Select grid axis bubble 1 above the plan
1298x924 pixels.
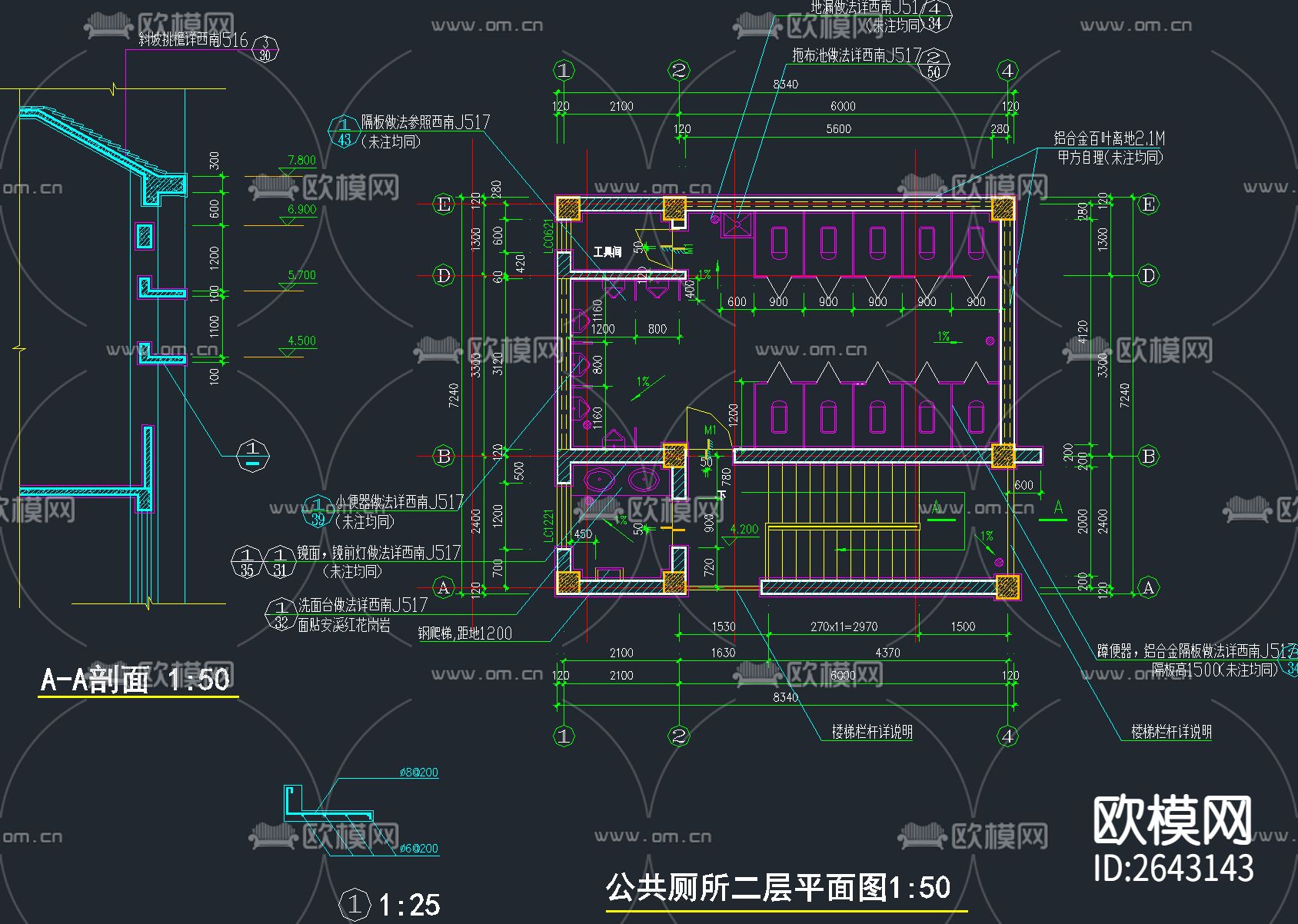click(564, 70)
